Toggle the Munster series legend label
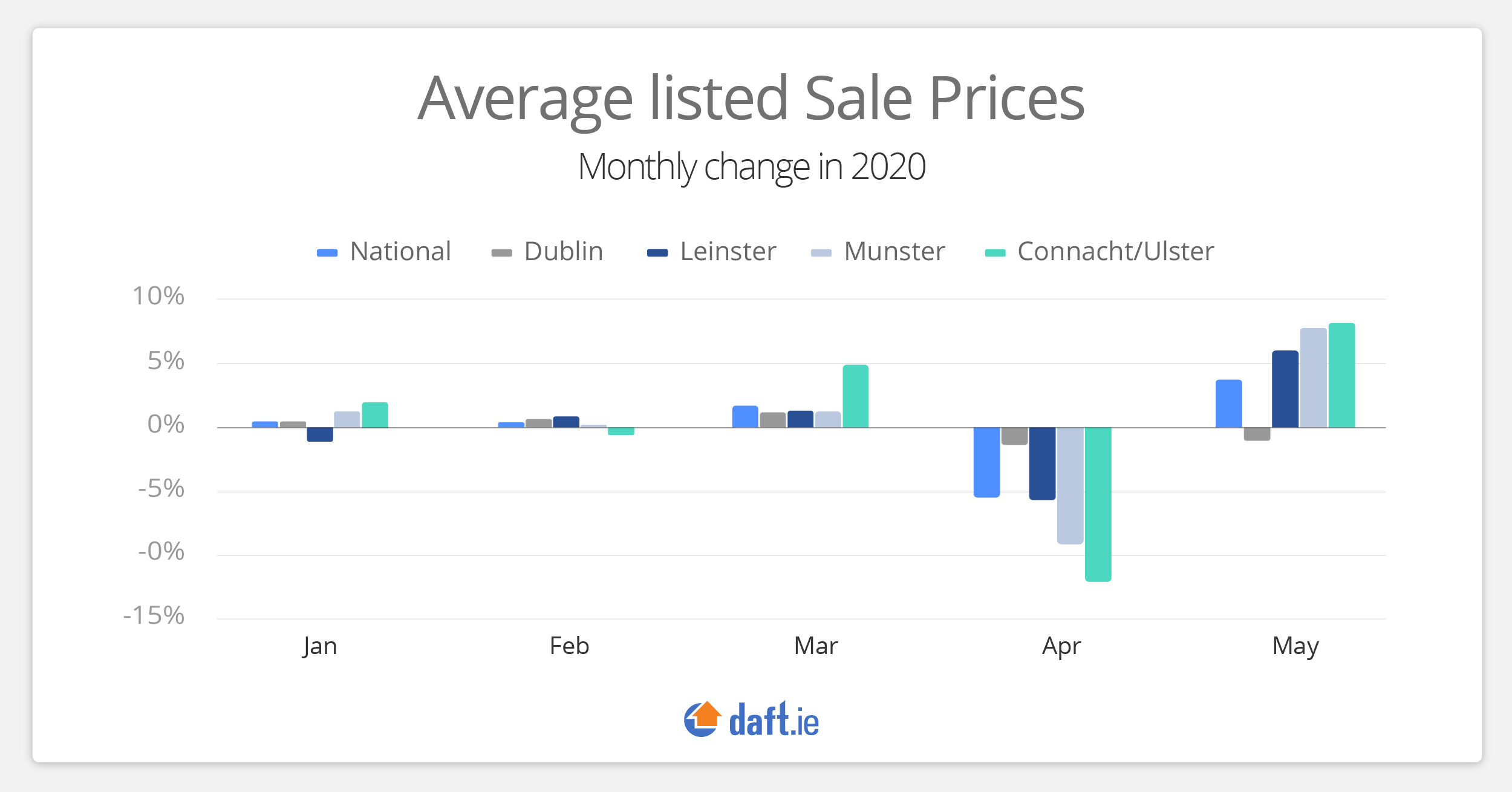 894,251
